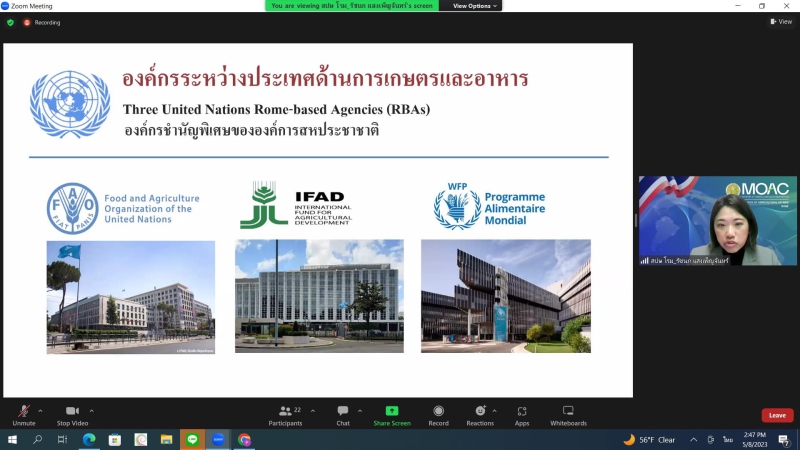Click IFAD headquarters building photo

pyautogui.click(x=319, y=296)
